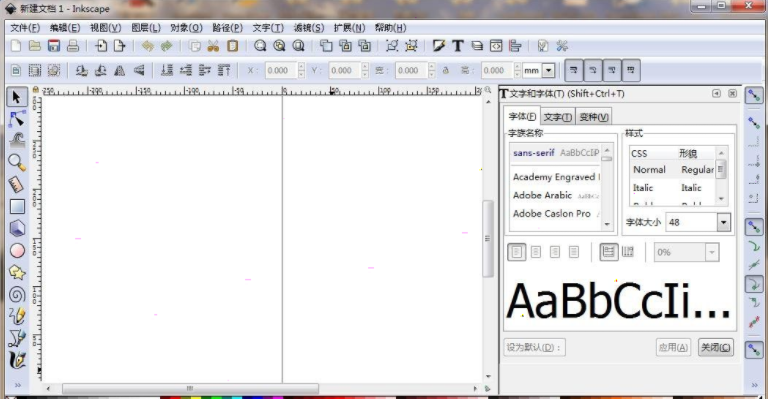Click the width value input field
This screenshot has width=768, height=399.
[x=411, y=70]
